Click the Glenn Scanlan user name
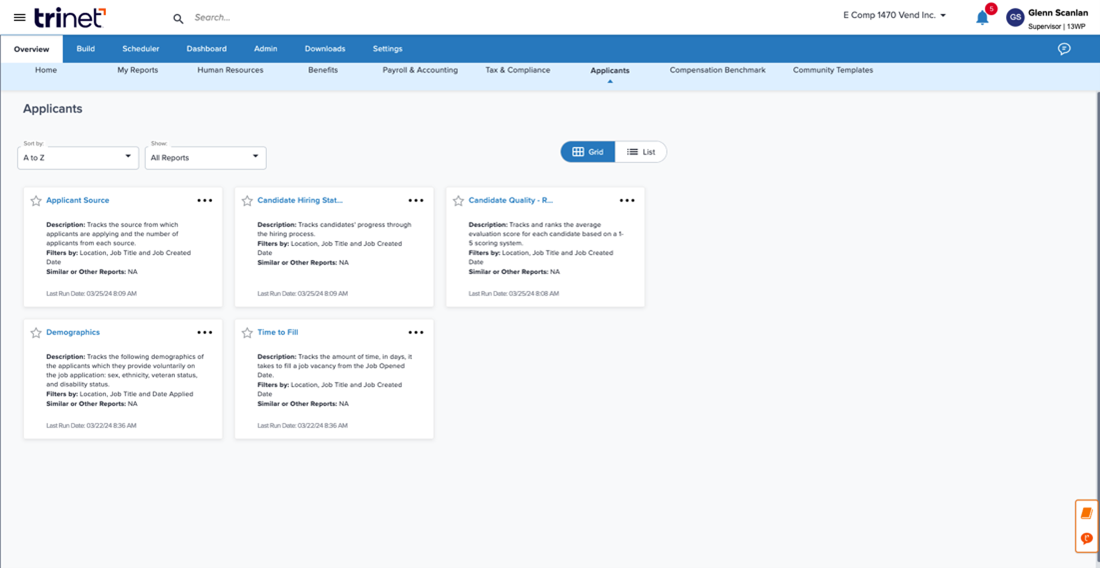The height and width of the screenshot is (568, 1100). tap(1058, 13)
